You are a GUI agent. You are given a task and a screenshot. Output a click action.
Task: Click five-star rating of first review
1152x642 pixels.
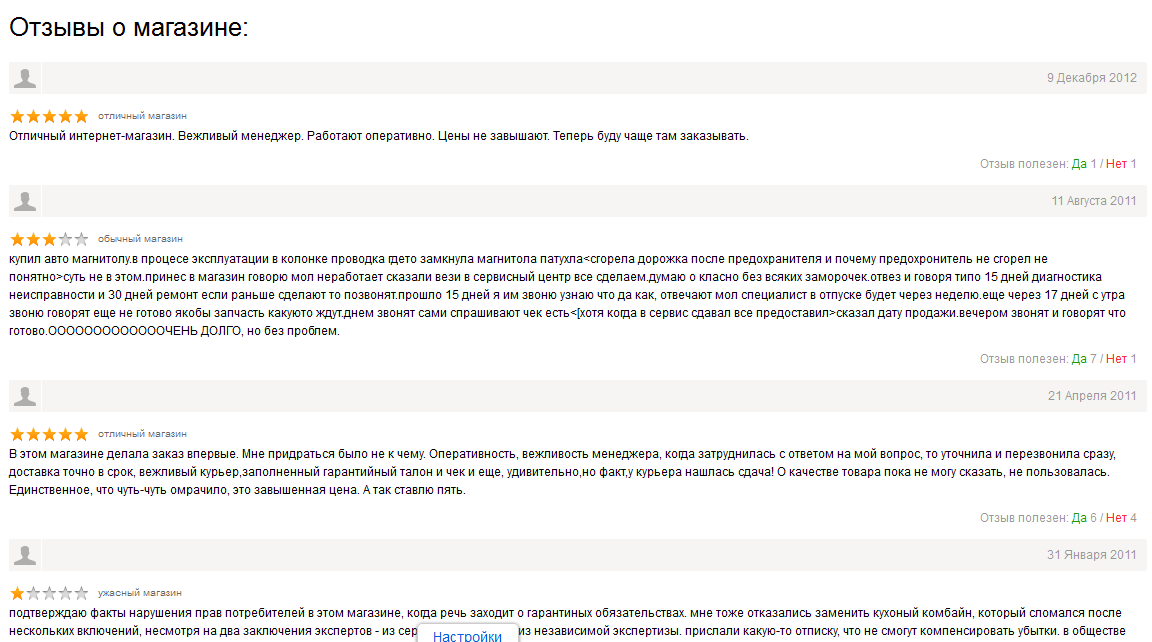49,116
